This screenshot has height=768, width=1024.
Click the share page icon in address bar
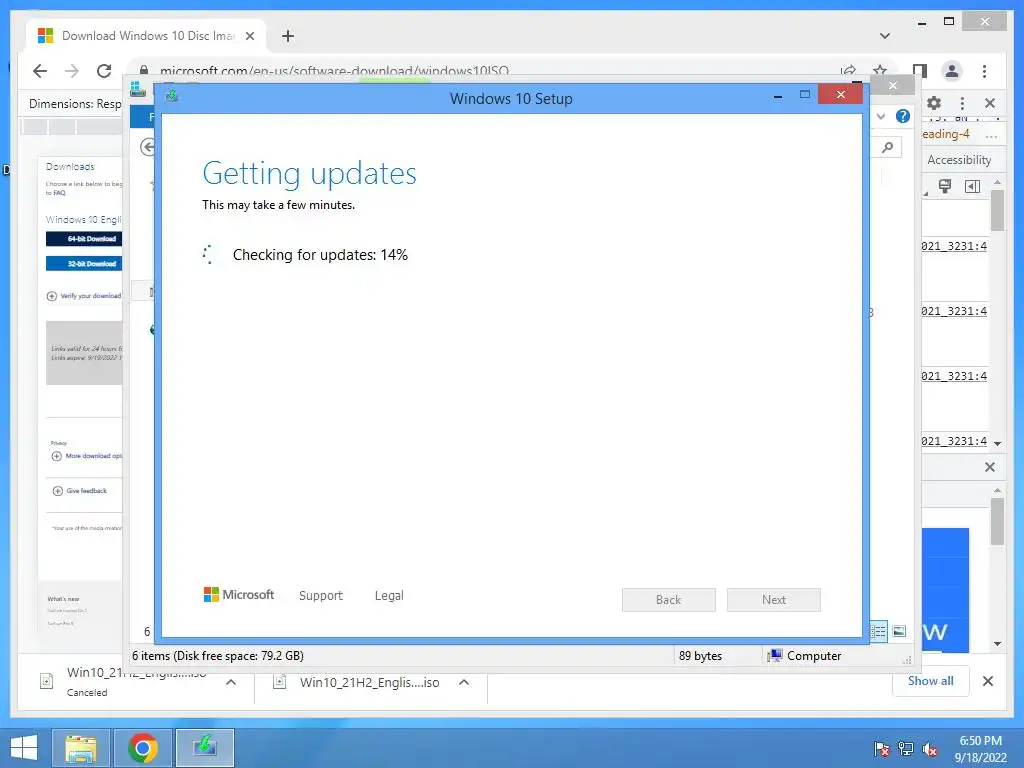(x=848, y=71)
